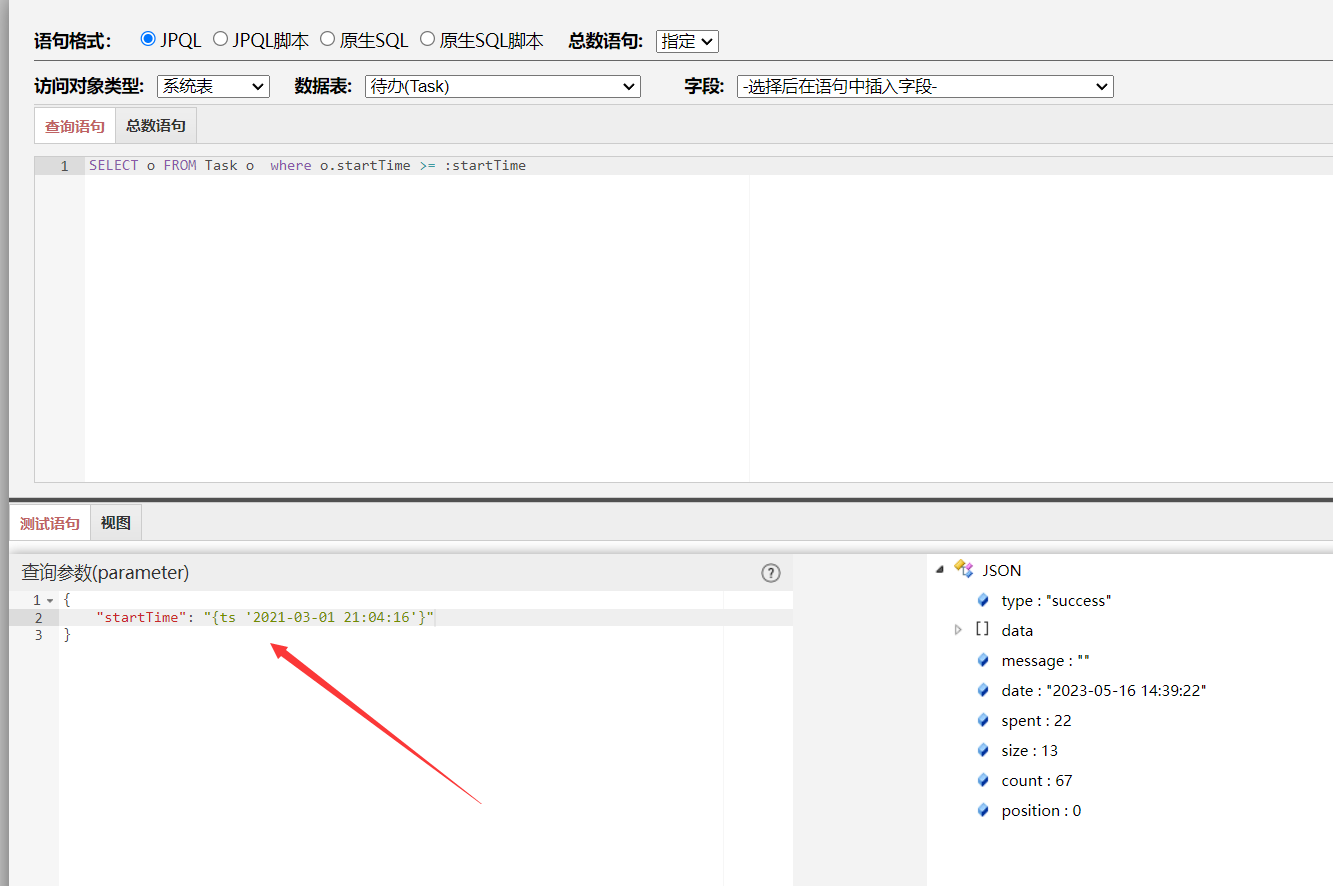Collapse the JSON root tree node
Image resolution: width=1333 pixels, height=886 pixels.
point(939,569)
